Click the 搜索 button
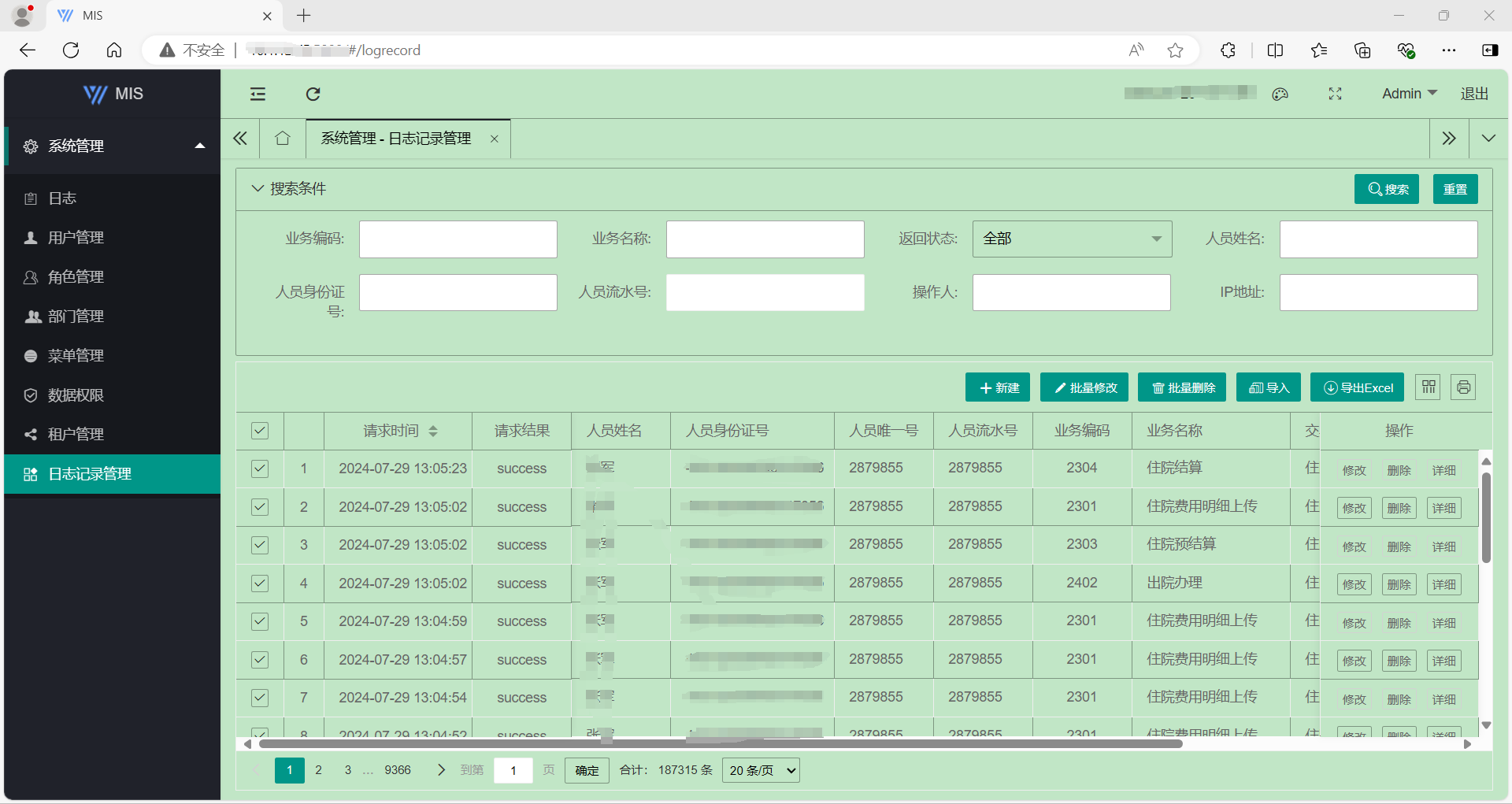This screenshot has width=1512, height=804. pyautogui.click(x=1387, y=189)
